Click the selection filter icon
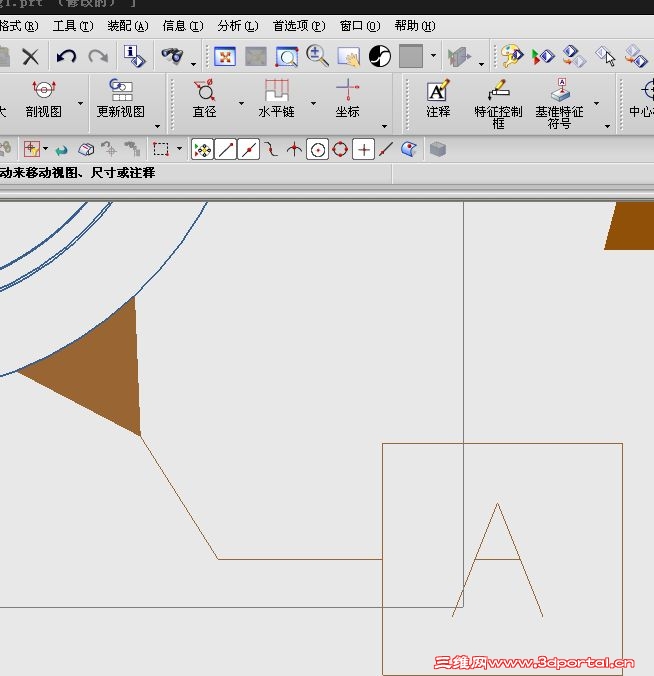654x676 pixels. (32, 150)
